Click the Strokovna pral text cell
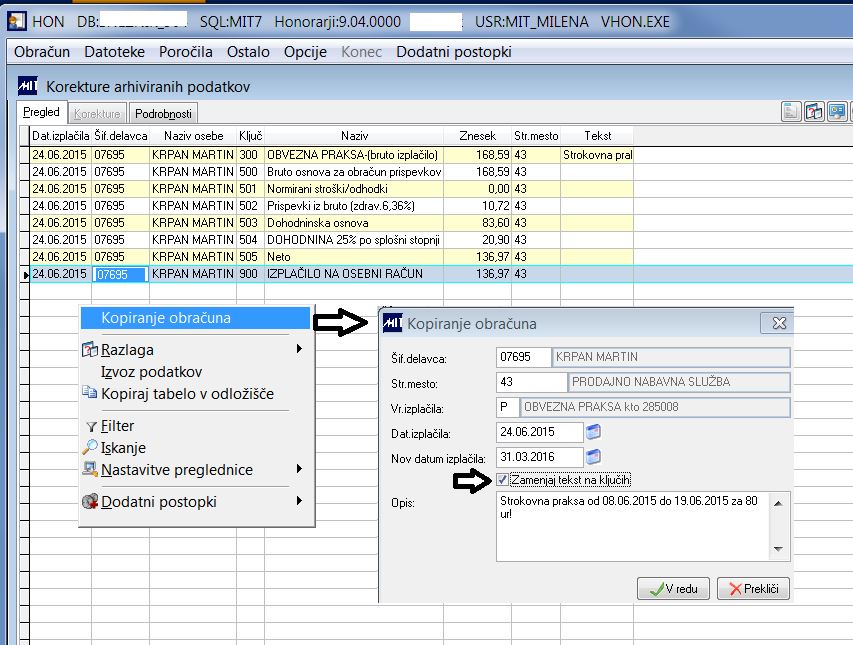This screenshot has height=645, width=853. 597,155
